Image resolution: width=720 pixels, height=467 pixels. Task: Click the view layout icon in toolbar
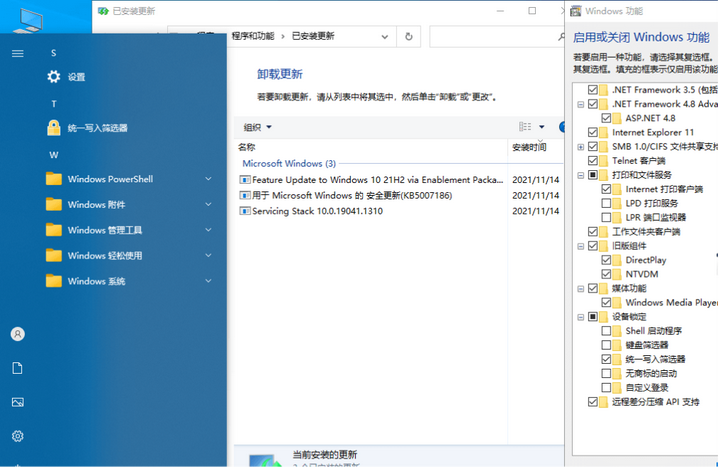(x=525, y=127)
